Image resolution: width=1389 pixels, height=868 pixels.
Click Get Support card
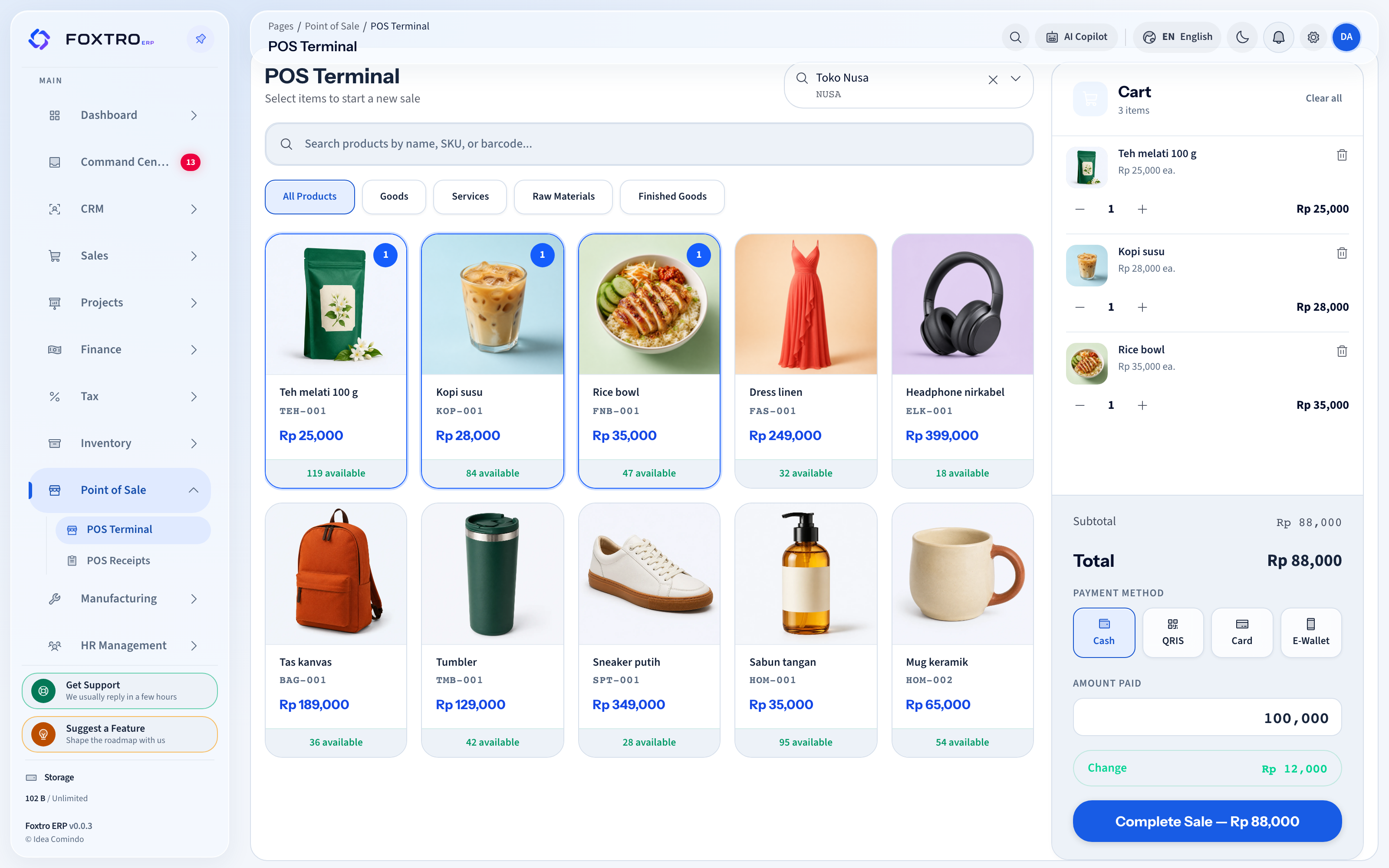click(120, 690)
